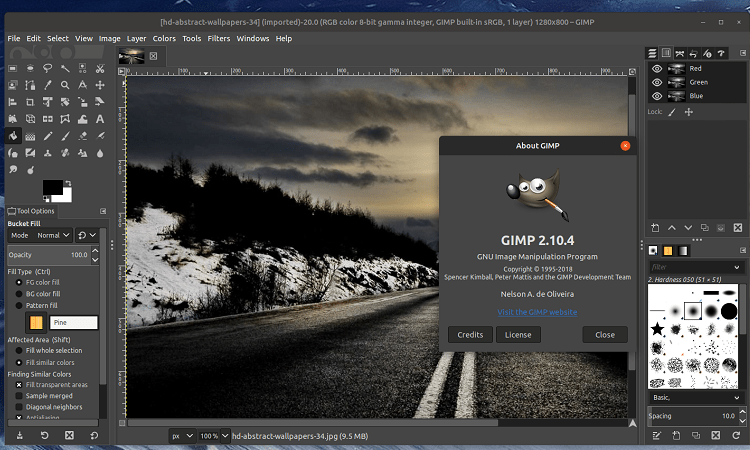Select the Clone stamp tool

click(47, 153)
